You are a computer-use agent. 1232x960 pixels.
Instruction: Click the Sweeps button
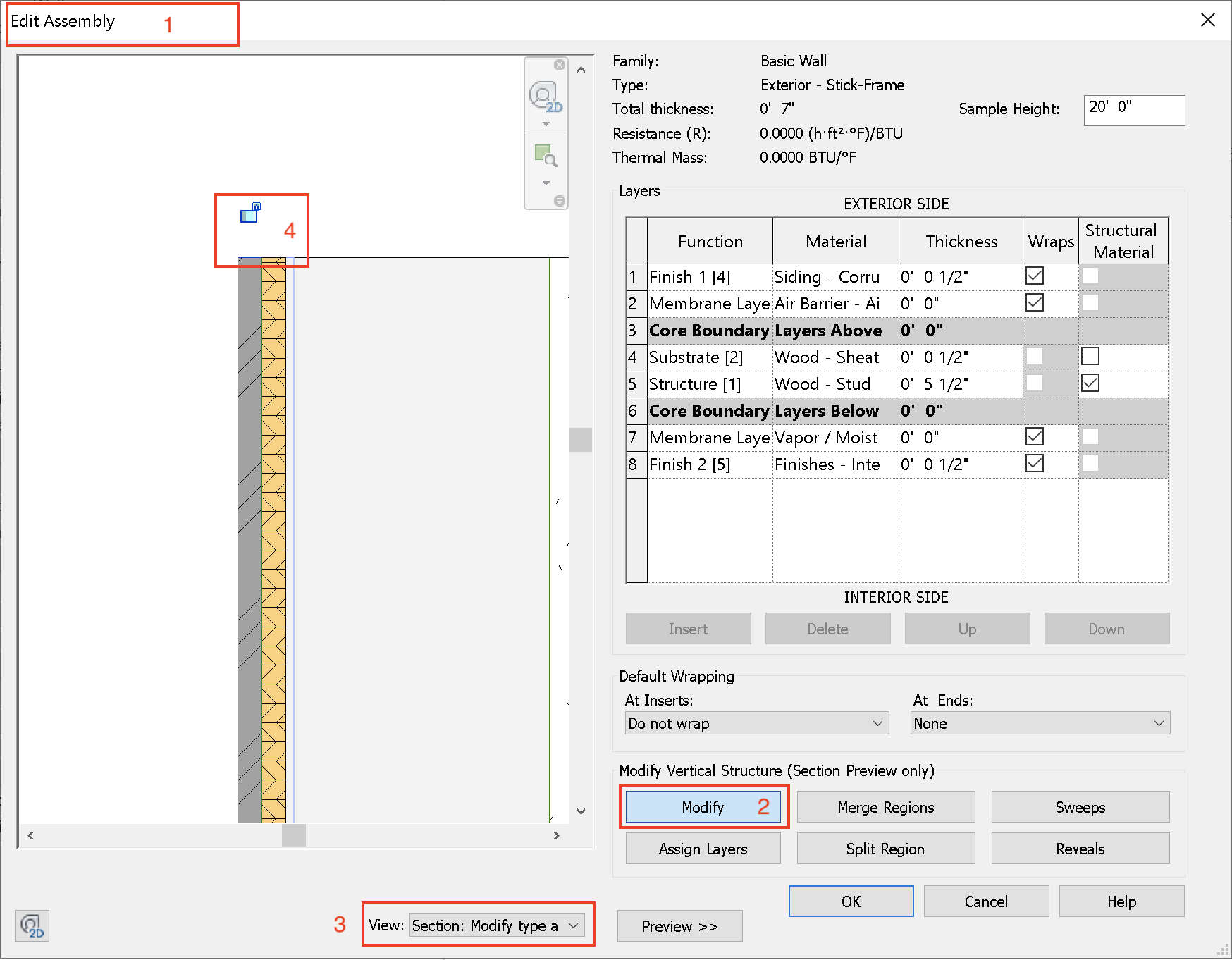[x=1080, y=807]
